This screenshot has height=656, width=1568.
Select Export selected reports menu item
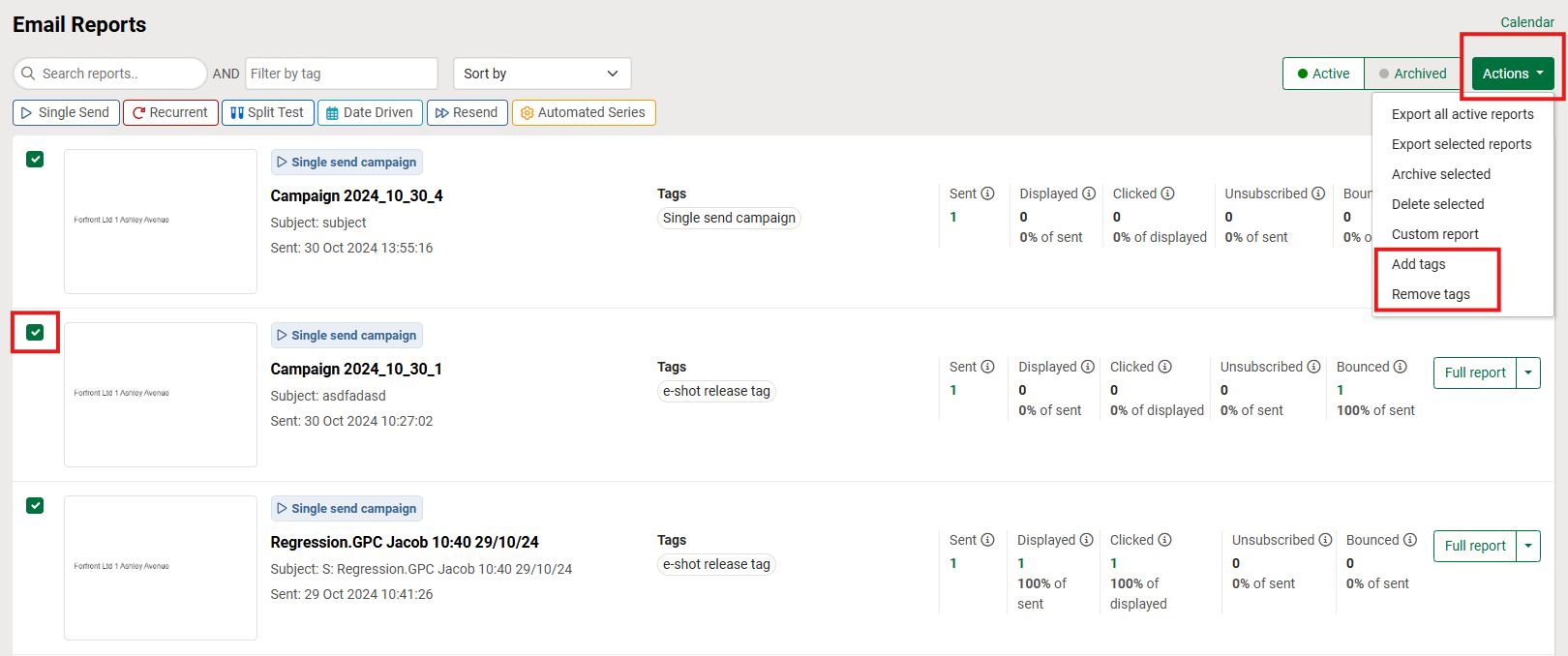click(1461, 144)
